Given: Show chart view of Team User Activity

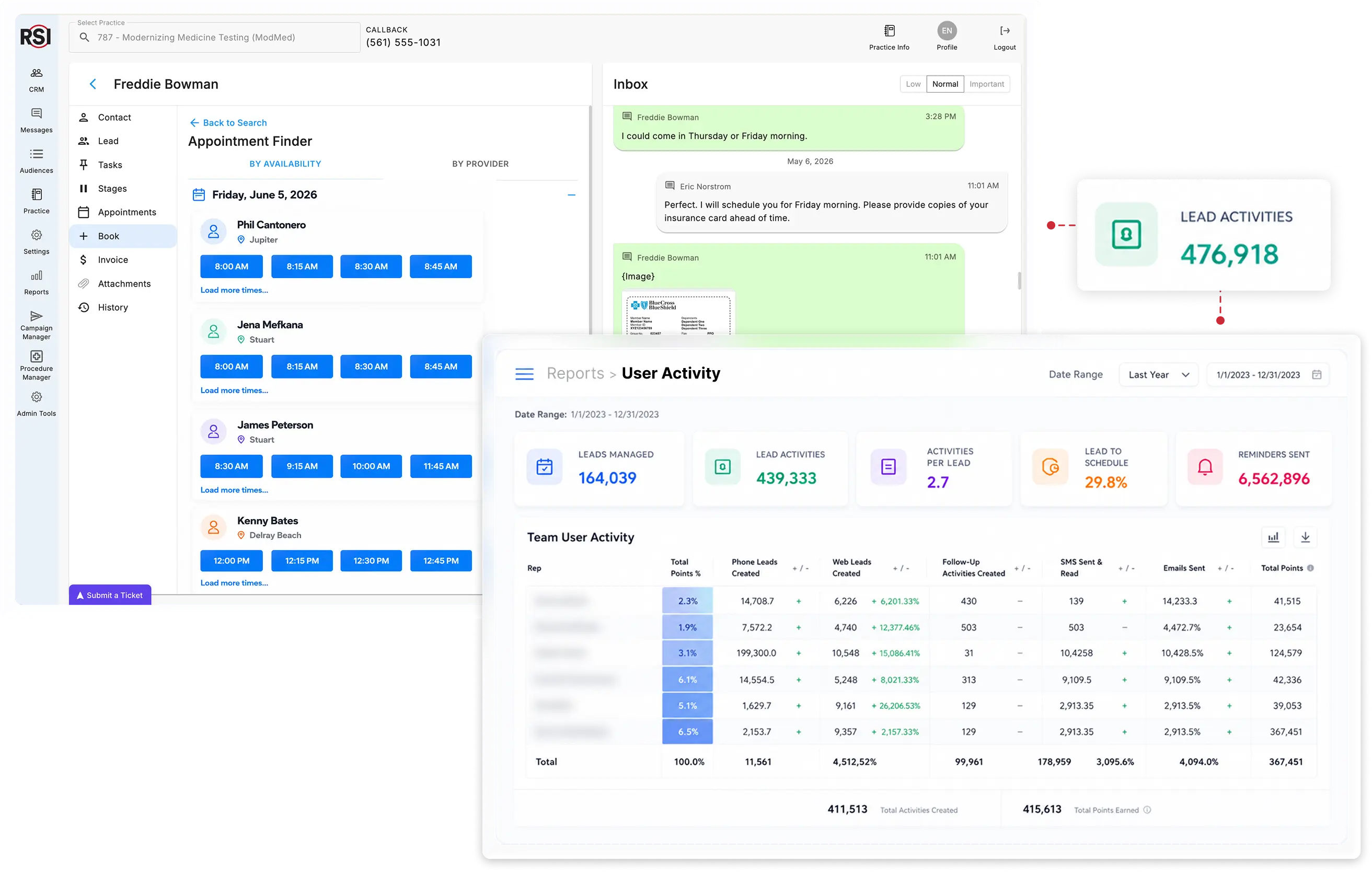Looking at the screenshot, I should click(1273, 537).
